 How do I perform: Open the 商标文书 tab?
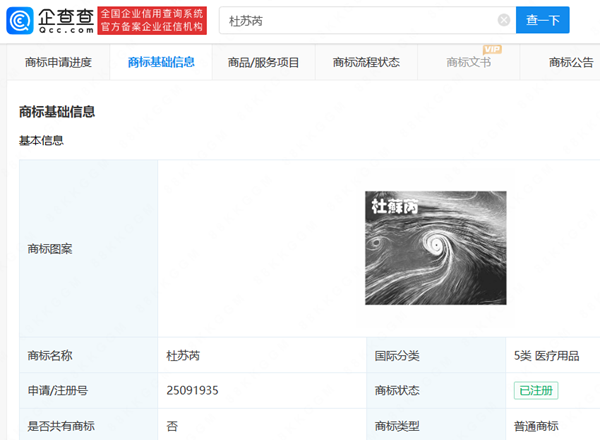469,63
